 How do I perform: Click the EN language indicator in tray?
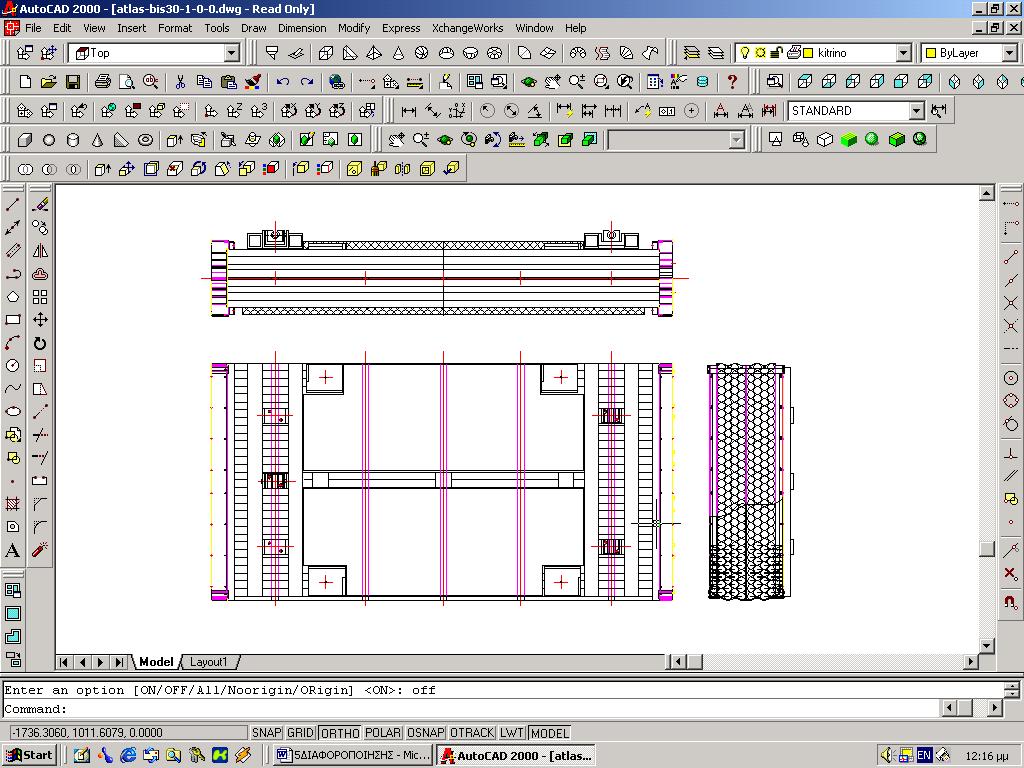pos(924,756)
